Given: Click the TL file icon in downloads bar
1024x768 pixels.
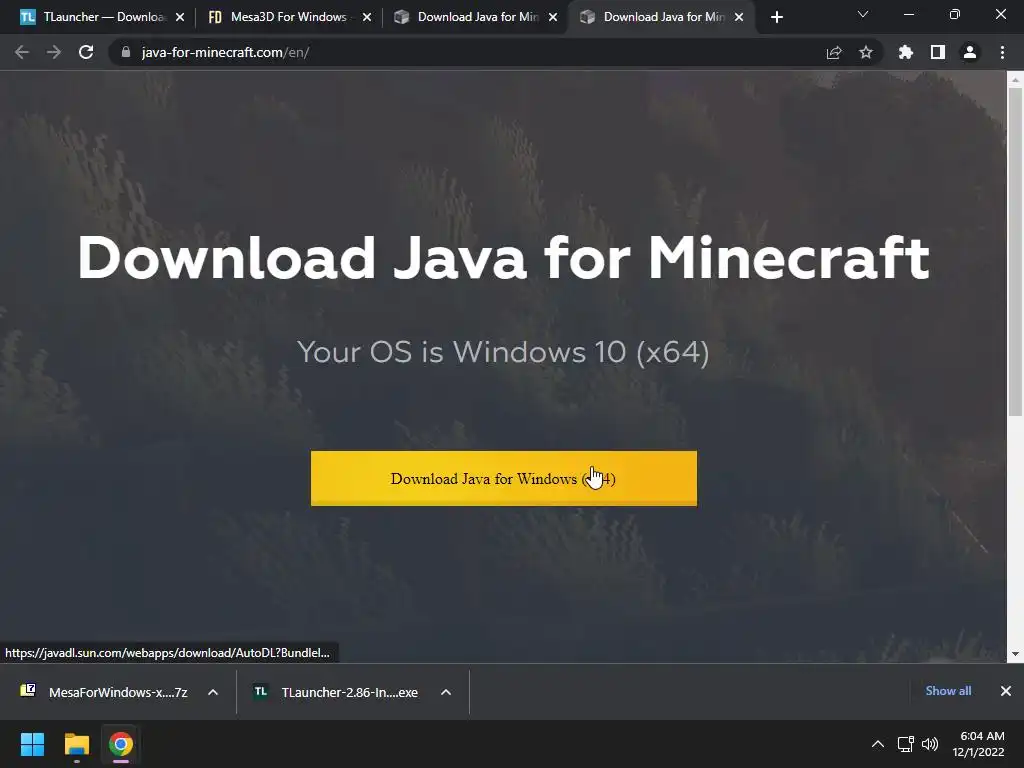Looking at the screenshot, I should [x=261, y=692].
